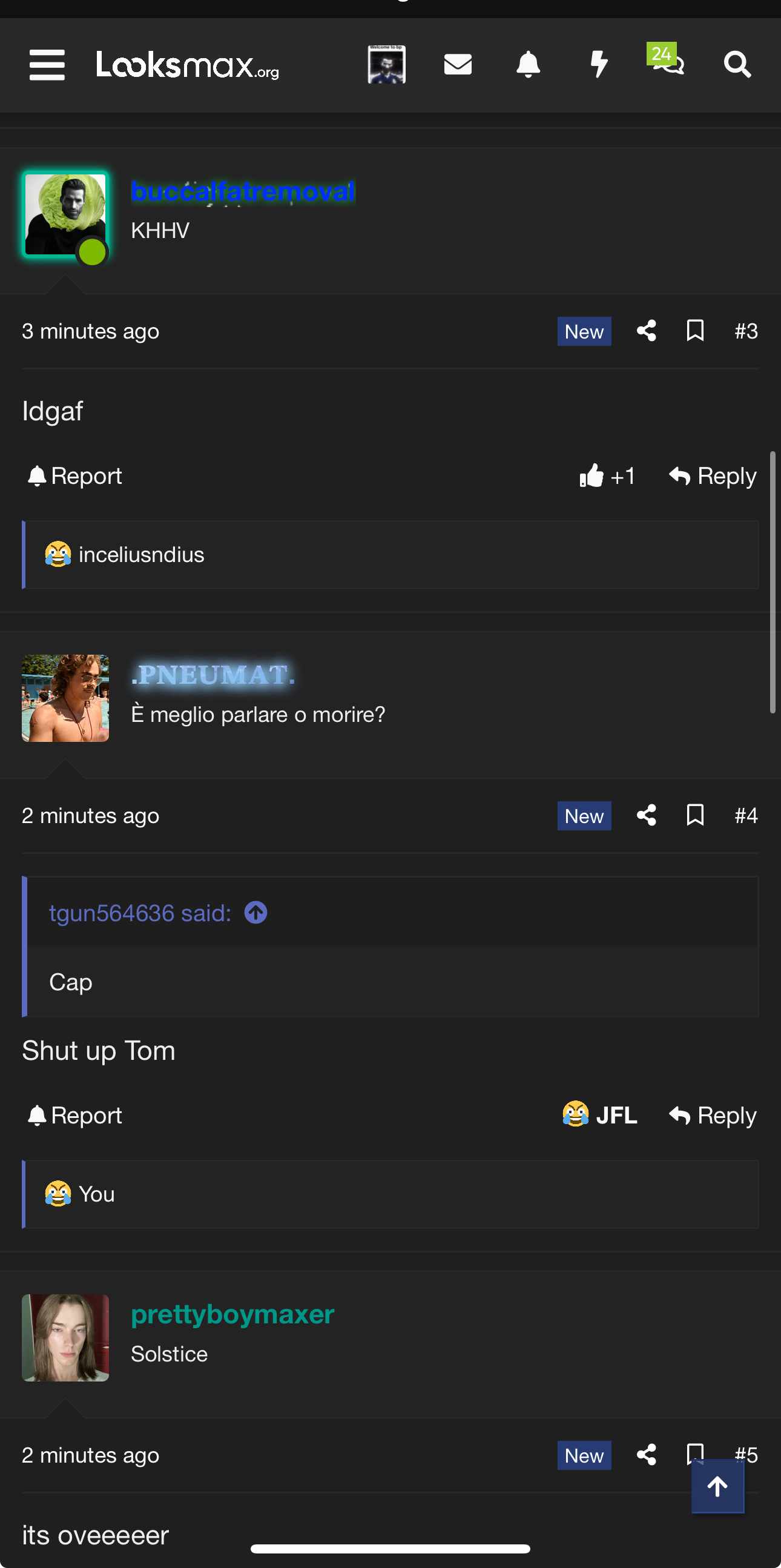This screenshot has width=781, height=1568.
Task: Click the blue scroll-to-top arrow button
Action: point(717,1486)
